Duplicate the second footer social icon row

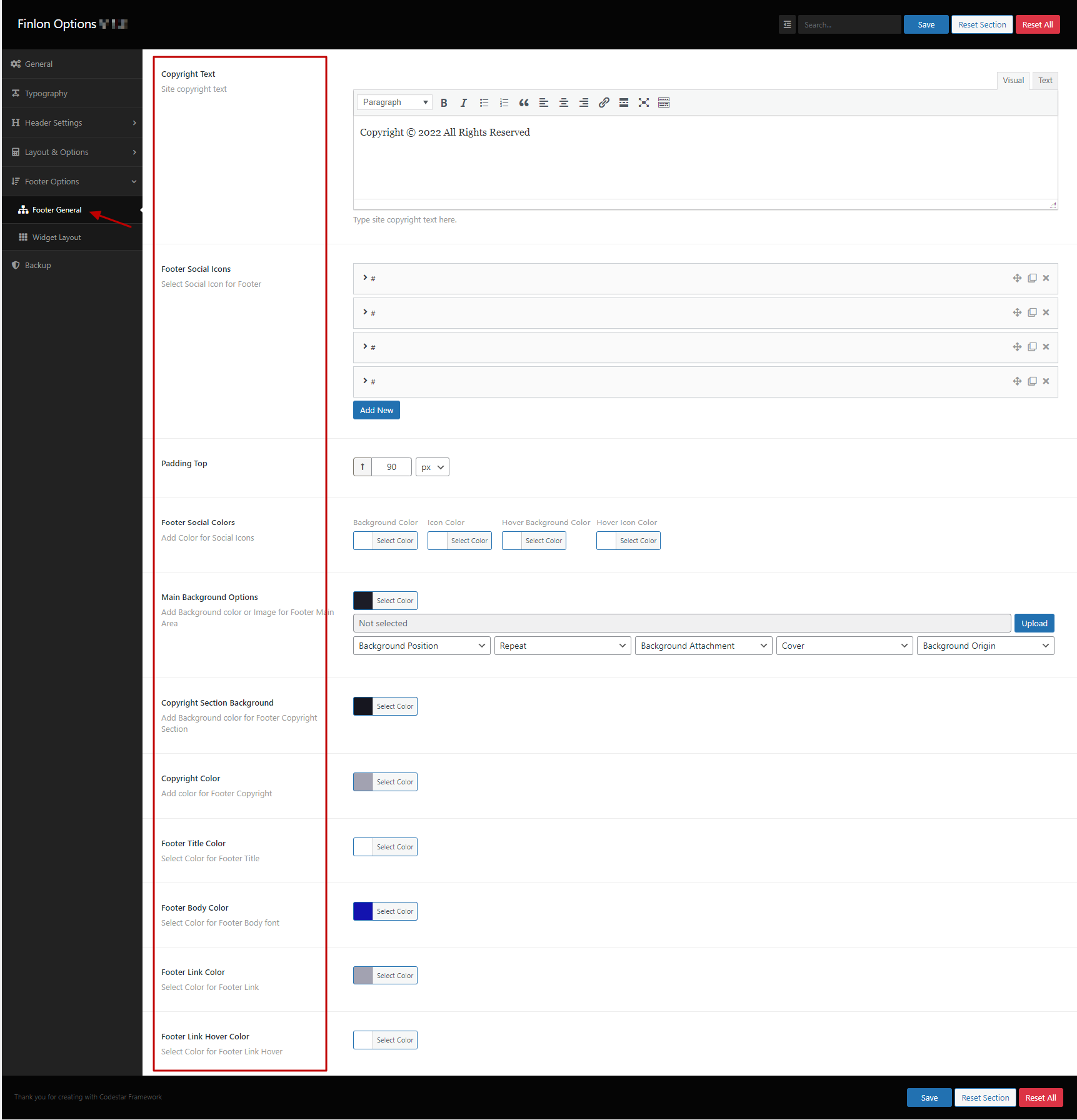click(x=1032, y=312)
